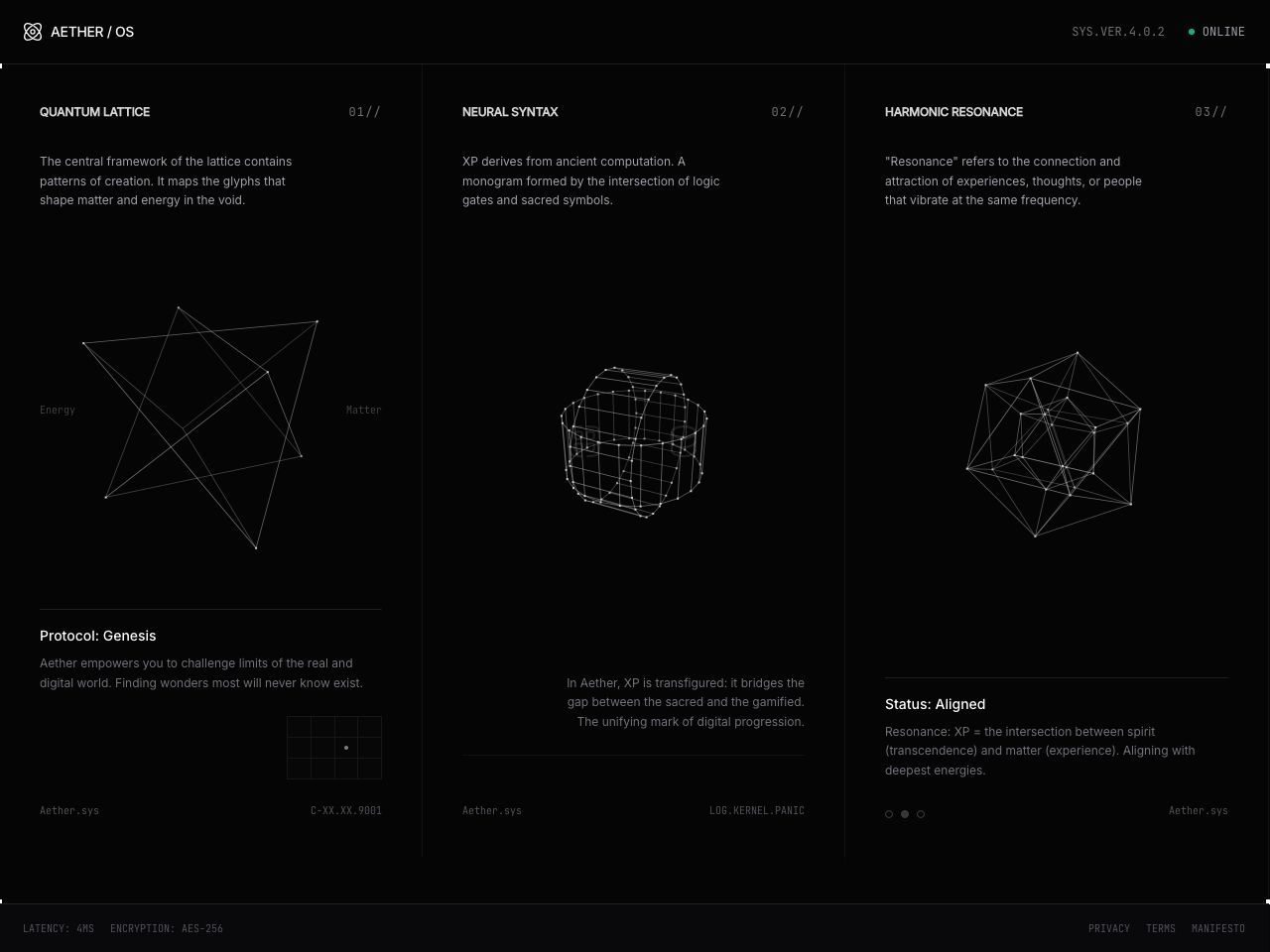Image resolution: width=1270 pixels, height=952 pixels.
Task: Click the Protocol: Genesis heading
Action: point(97,636)
